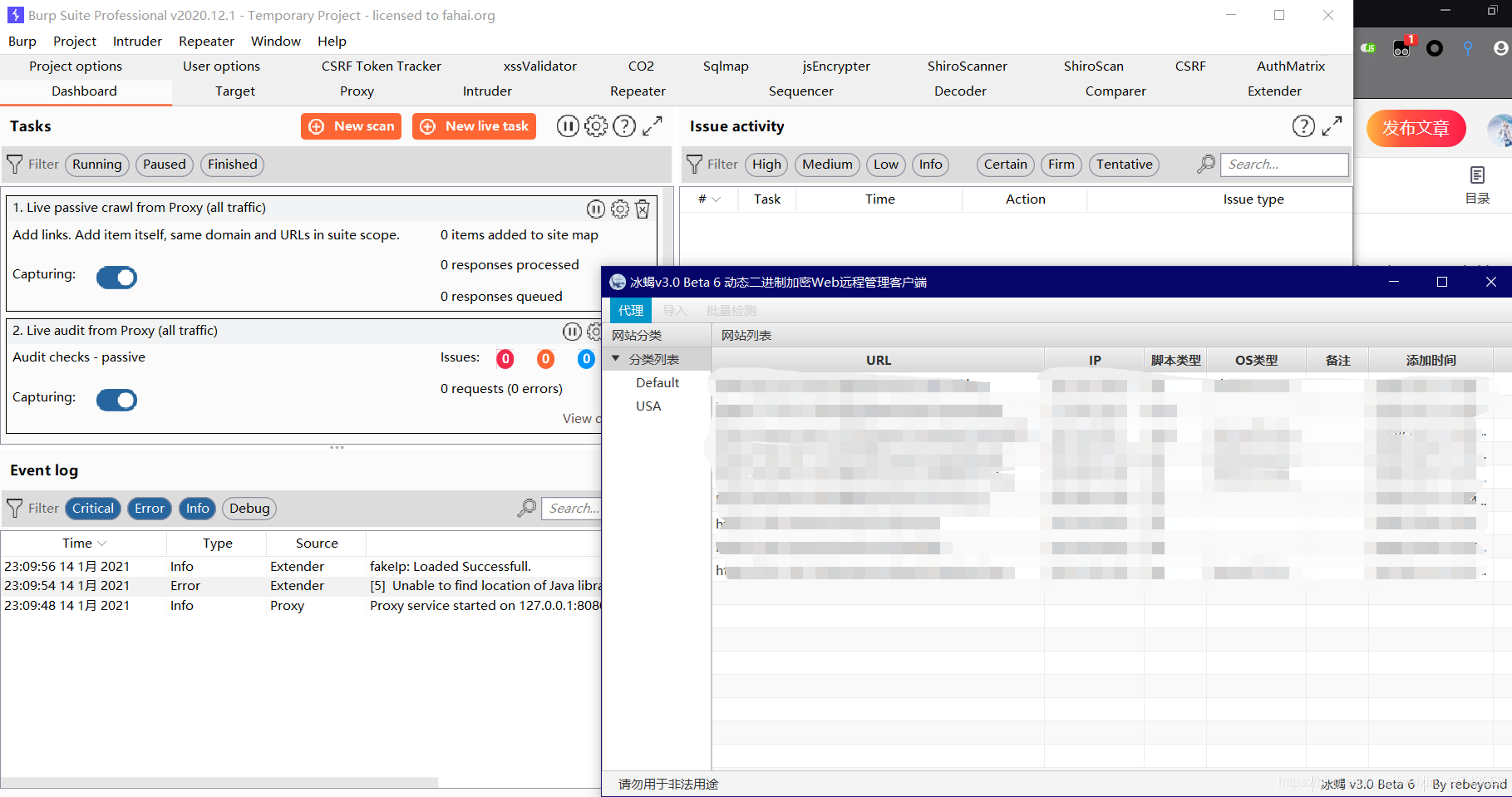1512x797 pixels.
Task: Click the 冰蝎 window logo icon
Action: click(618, 283)
